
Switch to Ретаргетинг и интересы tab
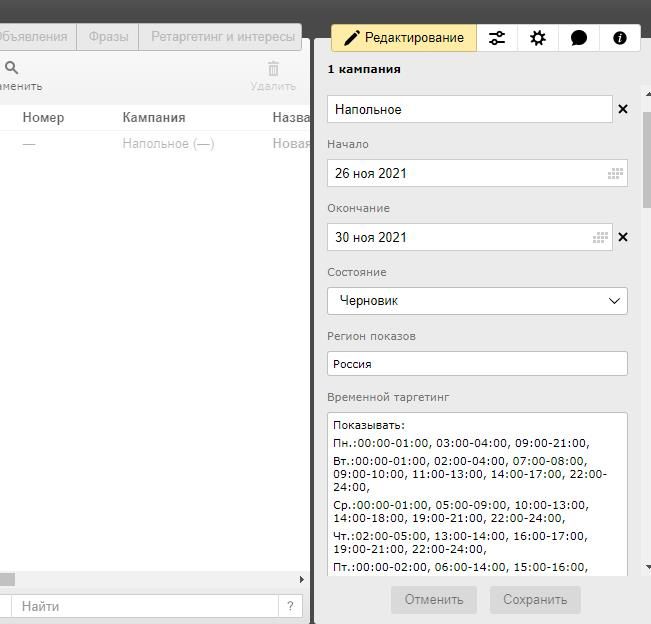[220, 37]
